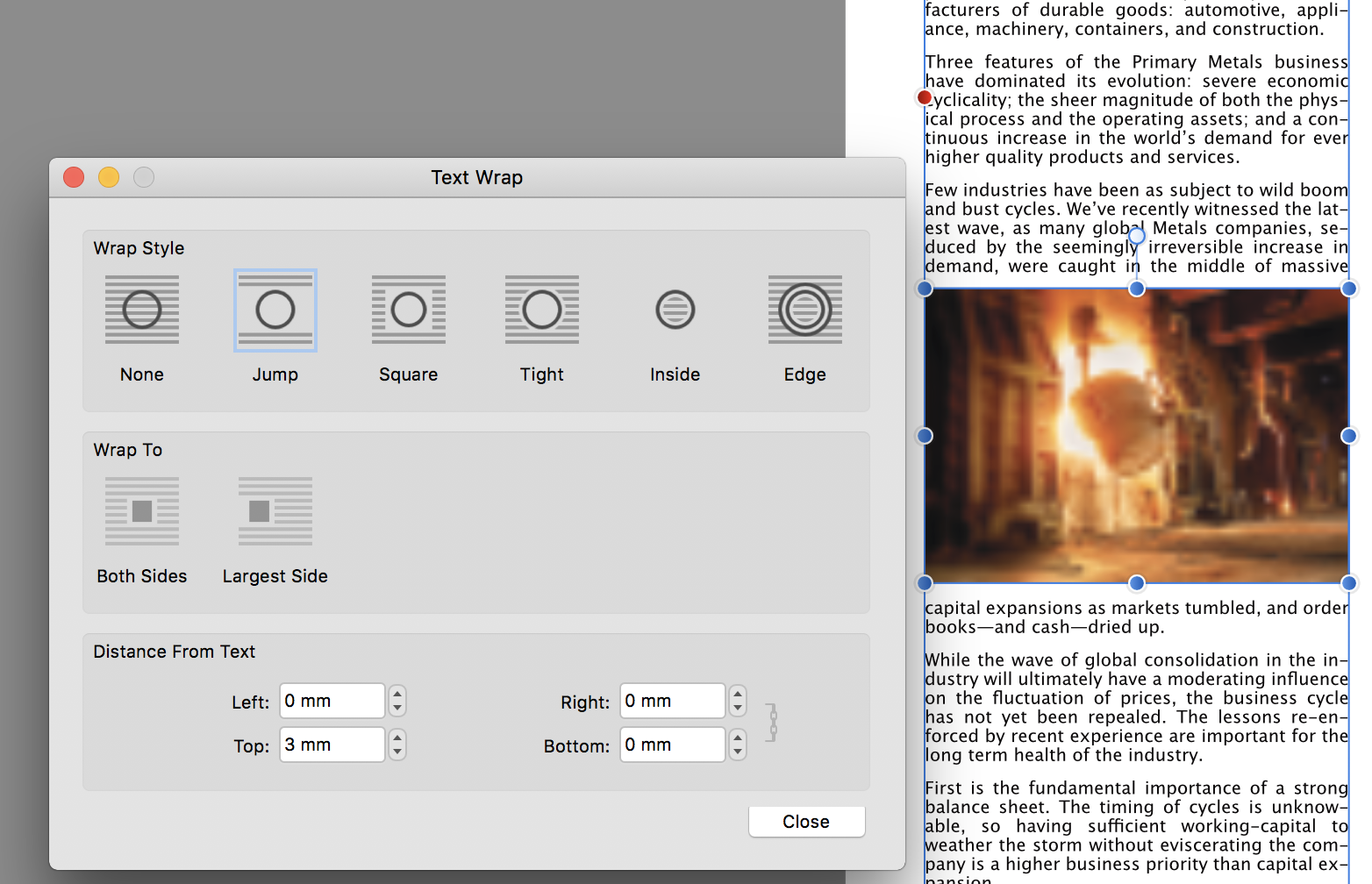Click the image's left-middle resize handle

[x=925, y=436]
